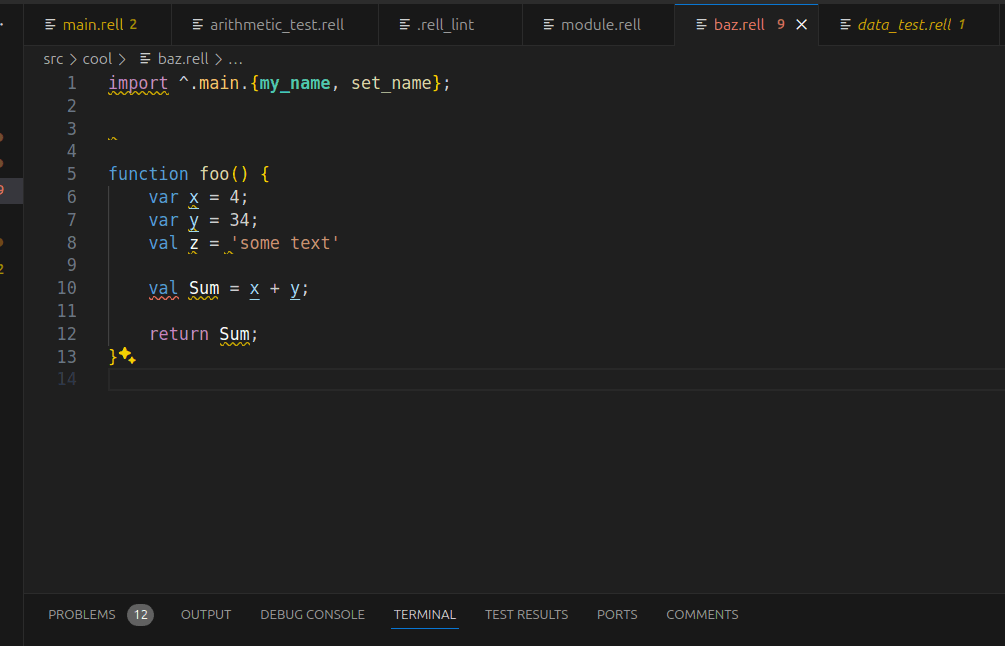The image size is (1005, 646).
Task: Click the 'function' keyword on line 5
Action: [148, 174]
